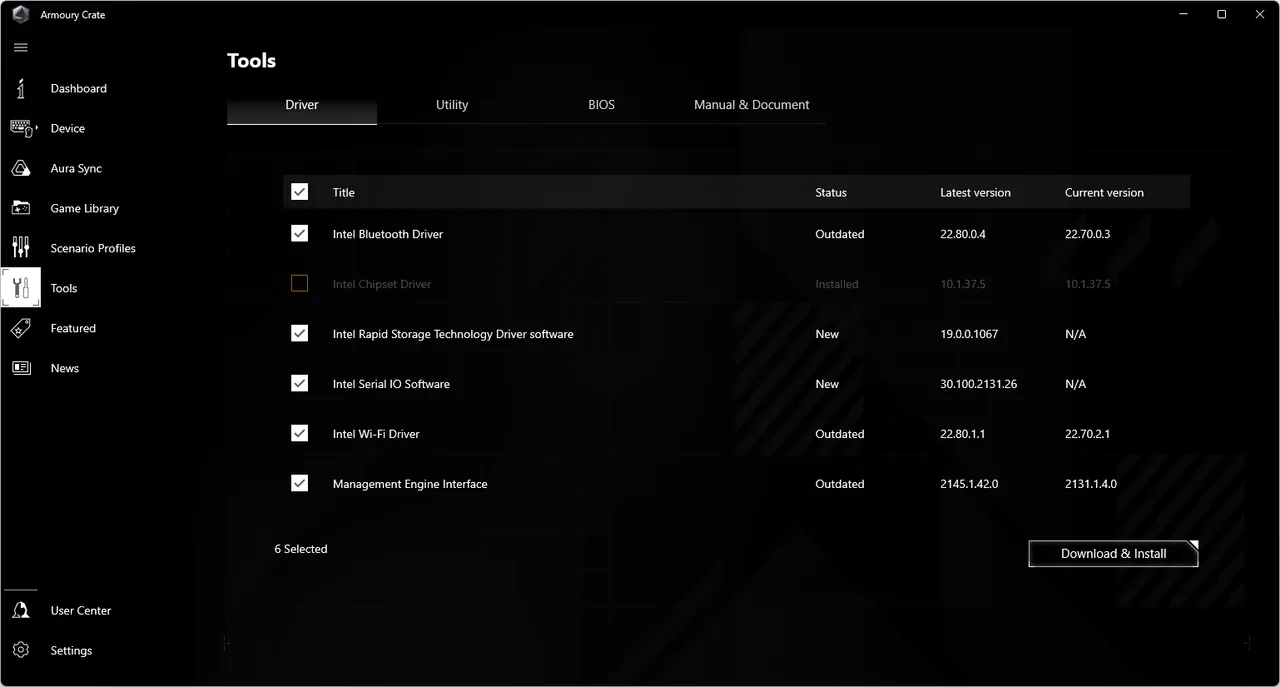Click the User Center person icon

click(x=21, y=610)
